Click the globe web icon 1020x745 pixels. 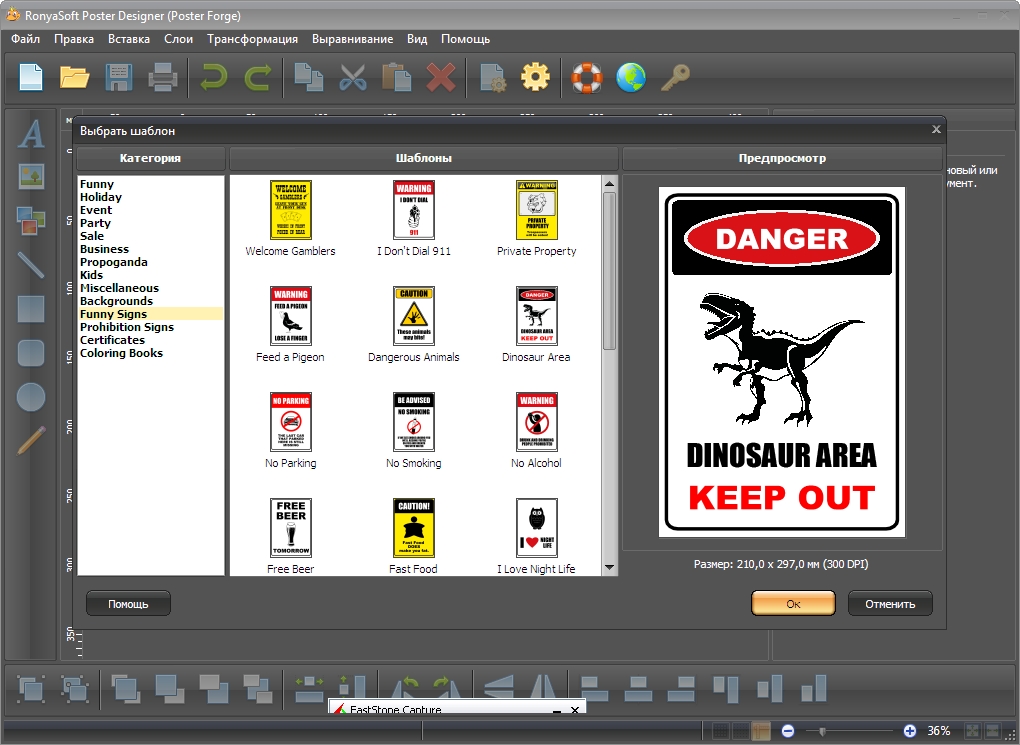[x=630, y=77]
